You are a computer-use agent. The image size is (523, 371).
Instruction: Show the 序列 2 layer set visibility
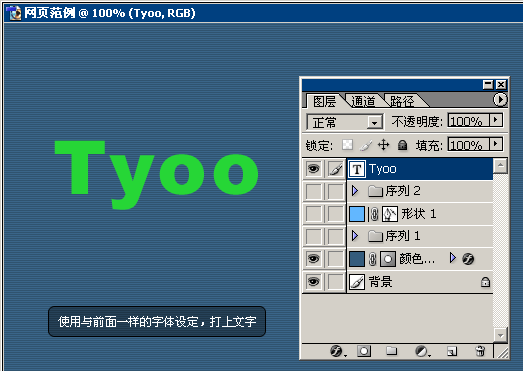coord(314,192)
